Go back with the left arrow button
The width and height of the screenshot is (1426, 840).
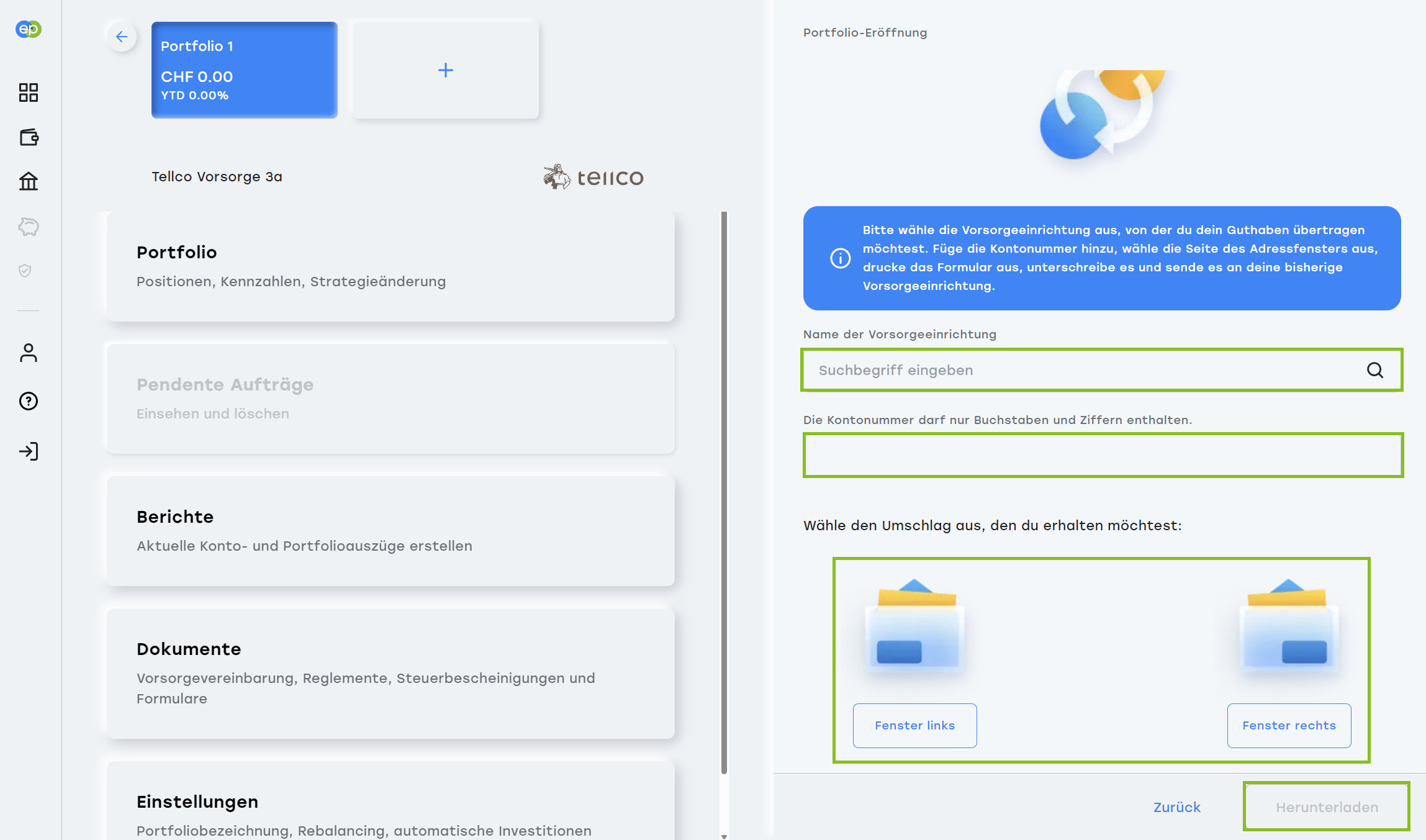point(122,37)
